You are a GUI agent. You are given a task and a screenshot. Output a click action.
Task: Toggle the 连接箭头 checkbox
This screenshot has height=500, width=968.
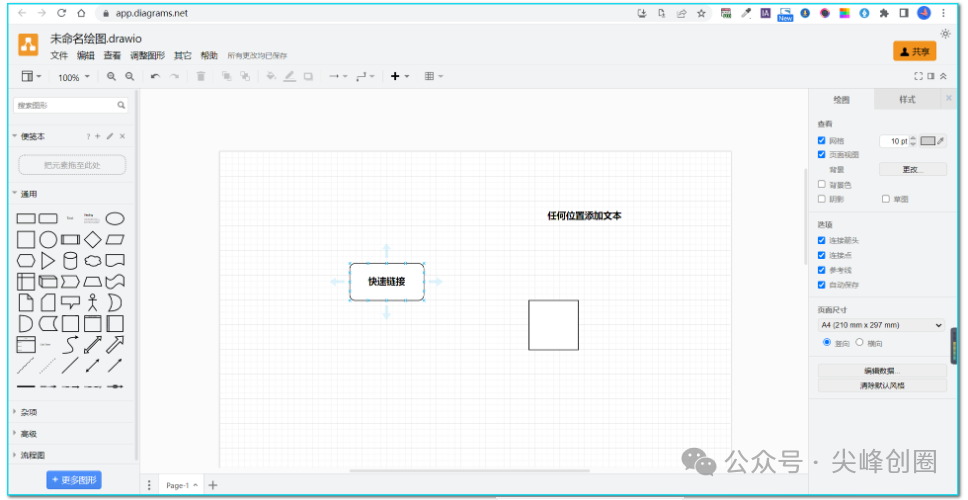822,240
